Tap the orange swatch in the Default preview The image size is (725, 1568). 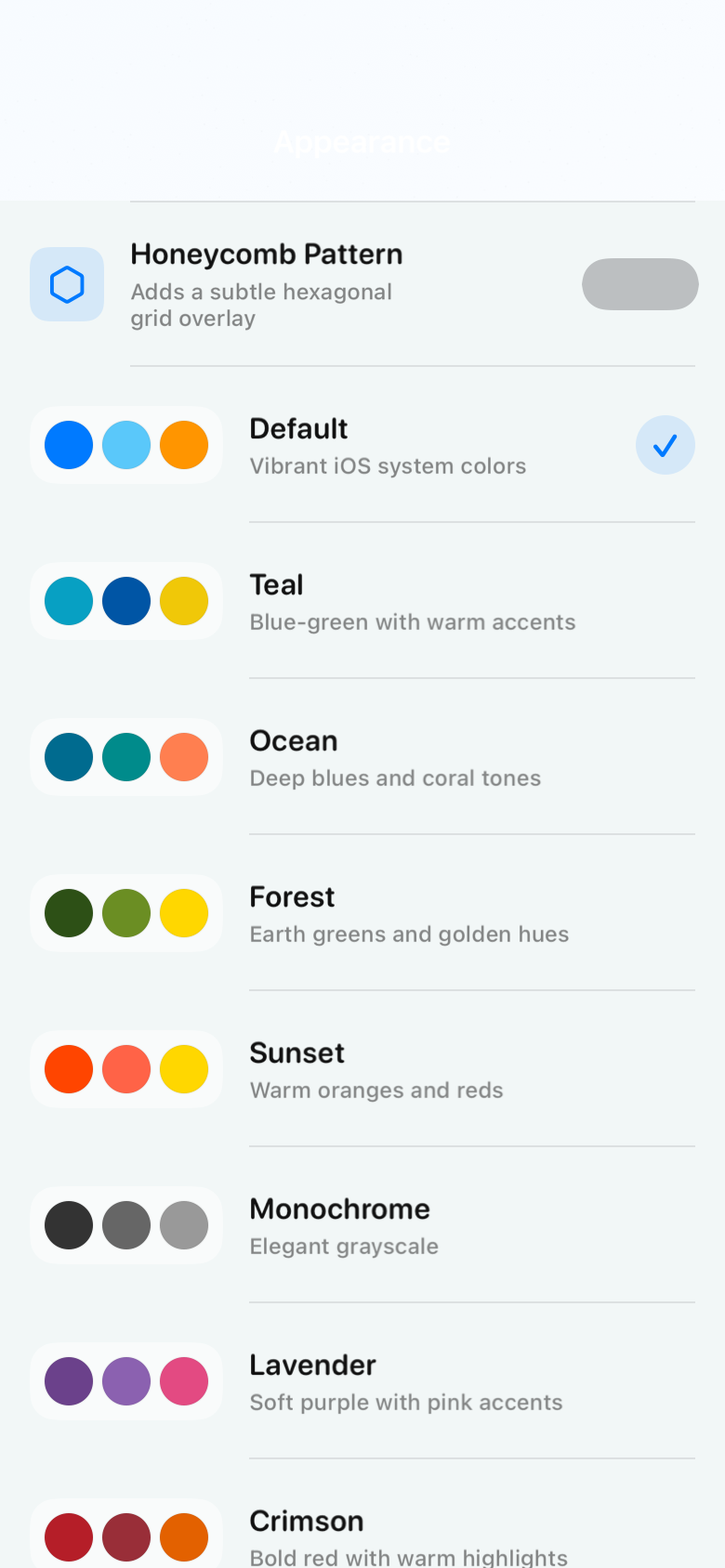pyautogui.click(x=183, y=445)
